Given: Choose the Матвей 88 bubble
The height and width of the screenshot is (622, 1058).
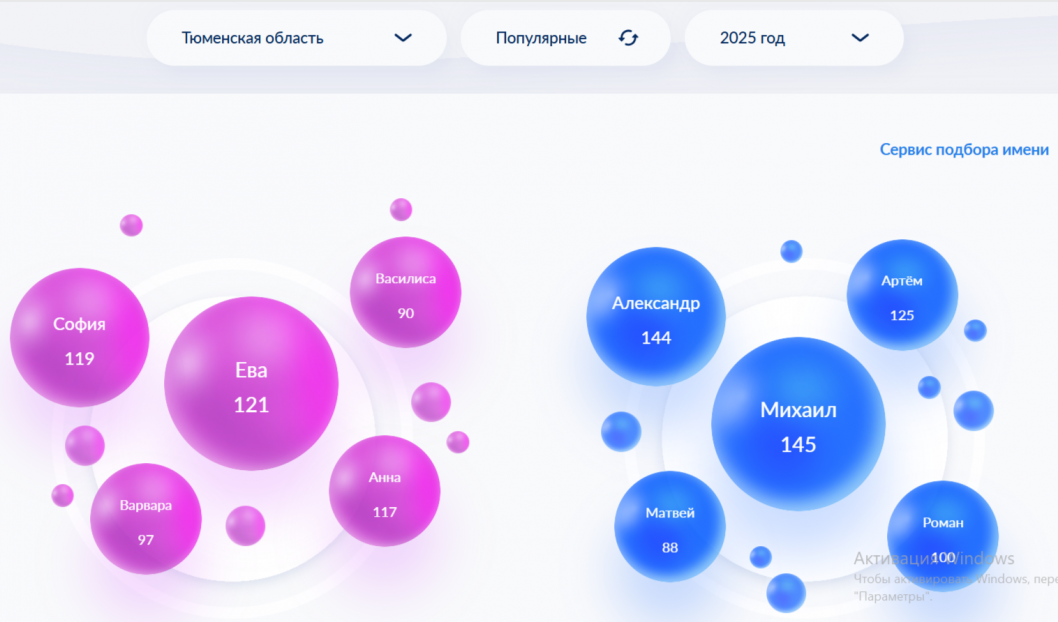Looking at the screenshot, I should pos(670,527).
